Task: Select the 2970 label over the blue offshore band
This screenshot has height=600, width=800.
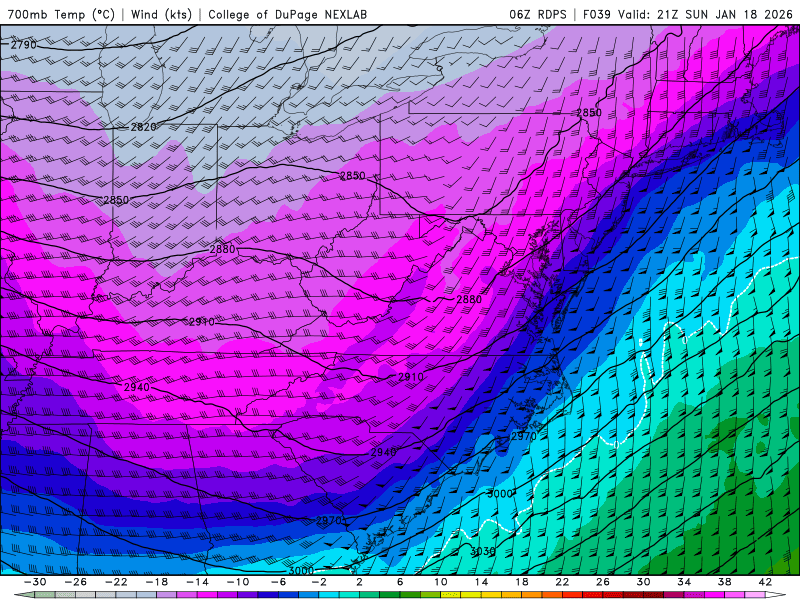Action: 524,436
